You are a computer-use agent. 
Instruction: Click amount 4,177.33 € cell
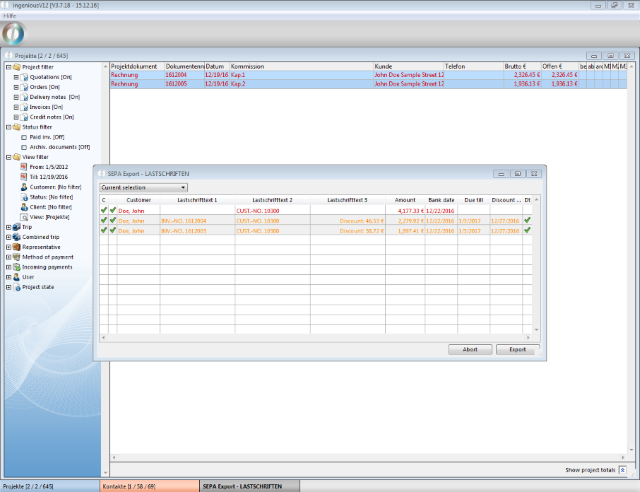(x=405, y=211)
